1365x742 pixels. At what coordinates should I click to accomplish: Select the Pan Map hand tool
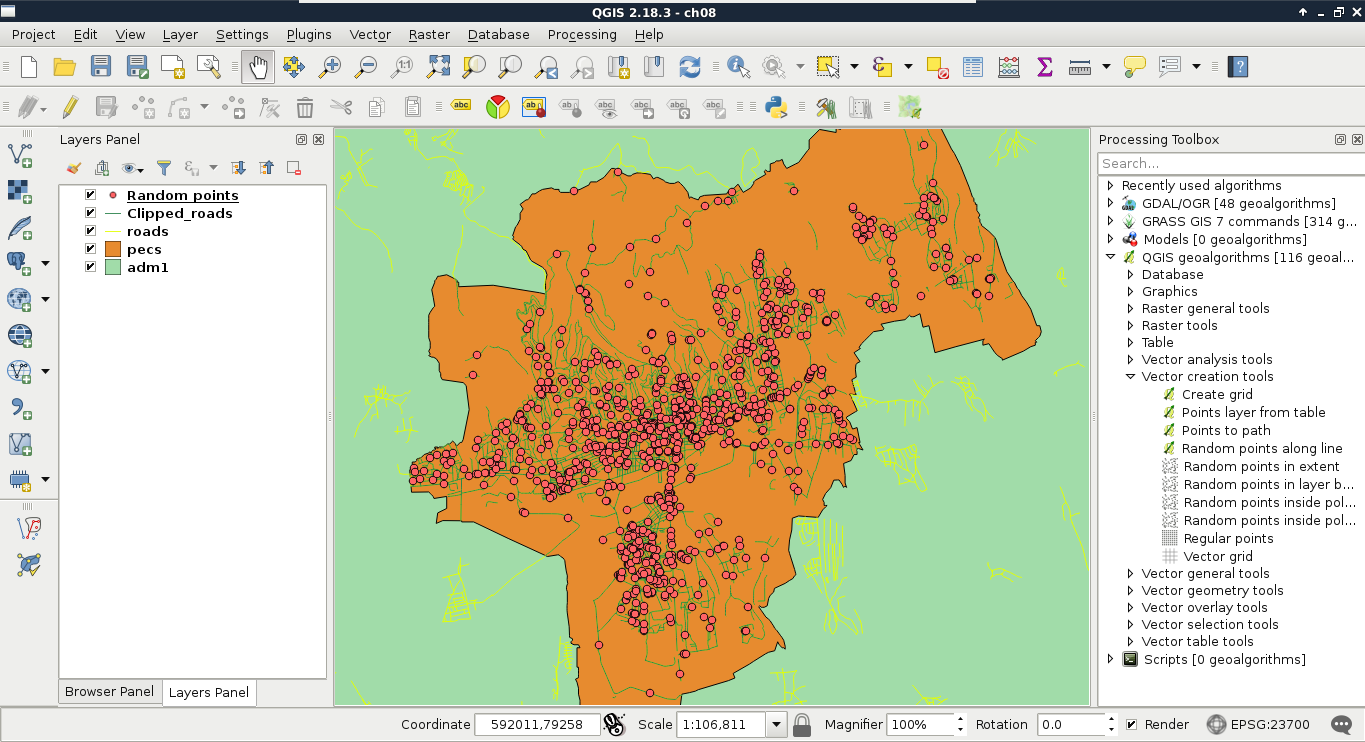(258, 67)
